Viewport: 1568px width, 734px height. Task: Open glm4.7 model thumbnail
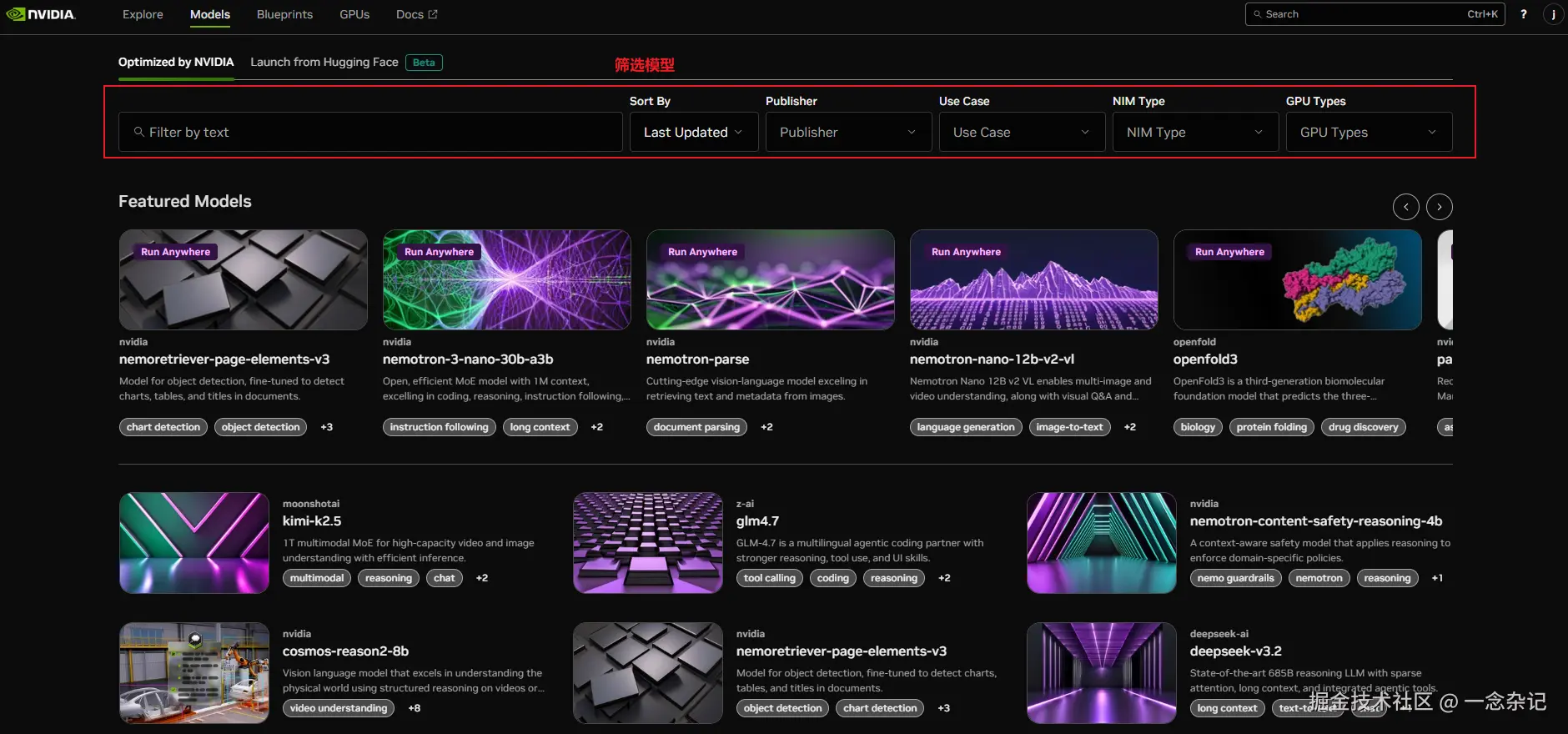click(648, 543)
